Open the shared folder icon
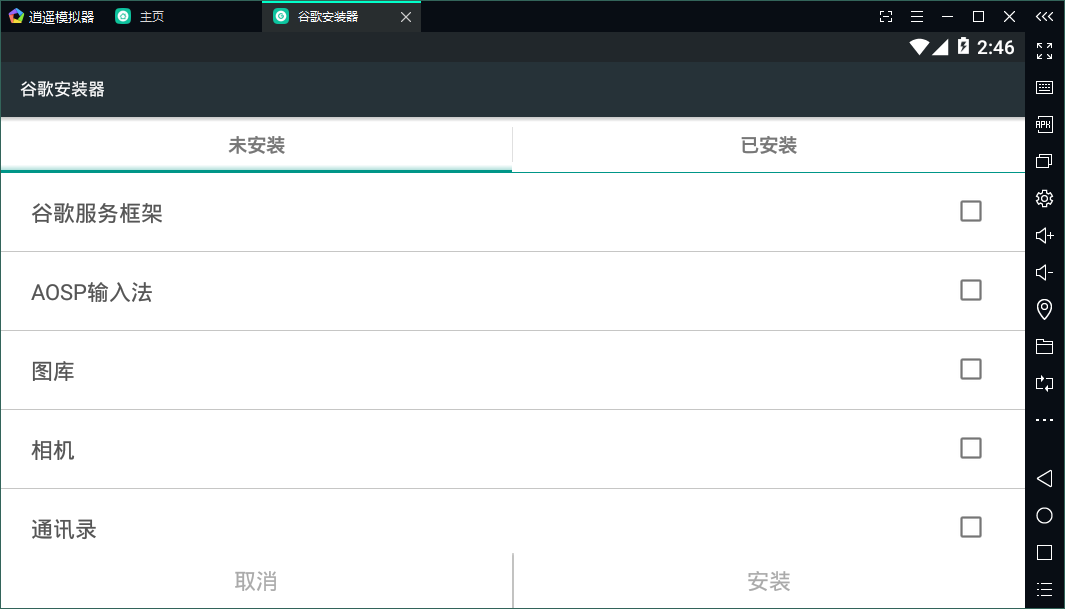The height and width of the screenshot is (609, 1065). pyautogui.click(x=1045, y=346)
